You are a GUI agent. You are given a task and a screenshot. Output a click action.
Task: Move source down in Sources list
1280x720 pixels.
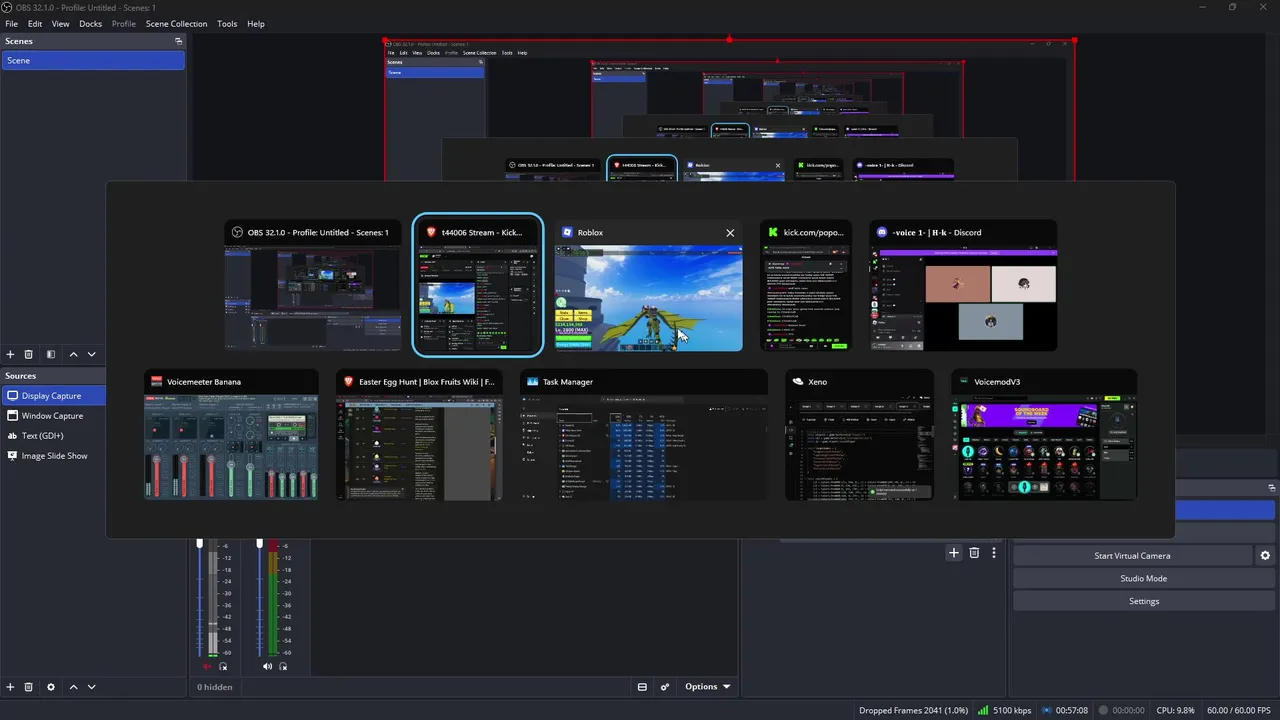click(91, 687)
